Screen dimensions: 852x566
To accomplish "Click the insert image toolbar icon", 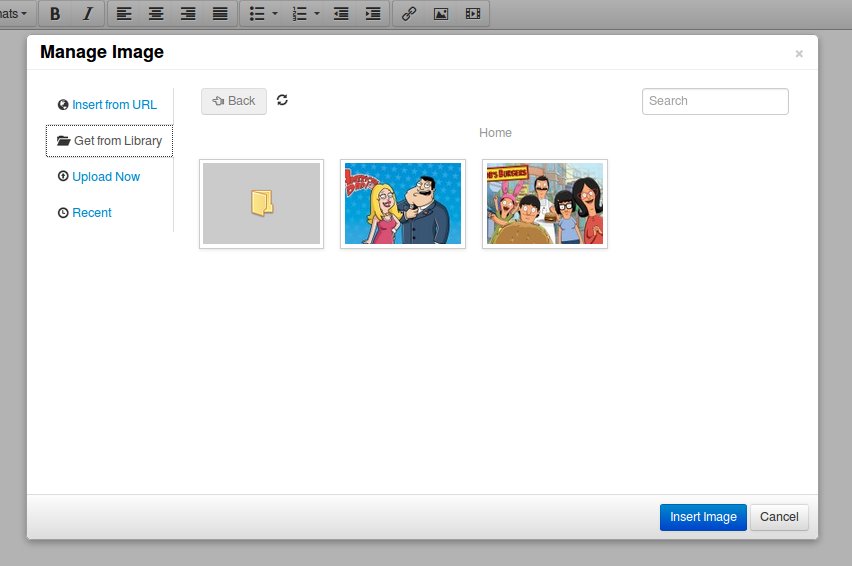I will pos(441,14).
